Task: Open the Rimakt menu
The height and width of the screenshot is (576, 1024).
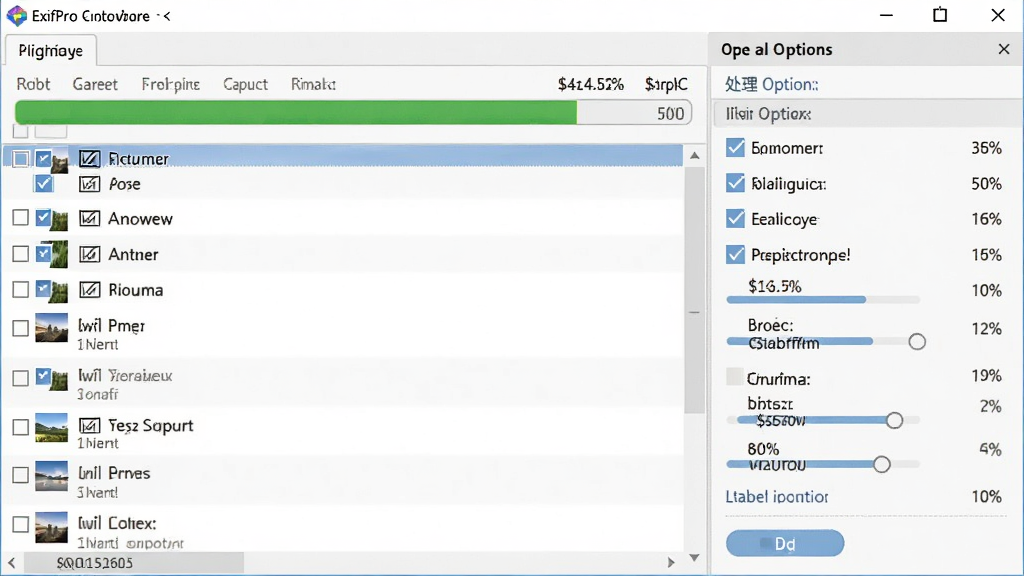Action: pyautogui.click(x=313, y=84)
